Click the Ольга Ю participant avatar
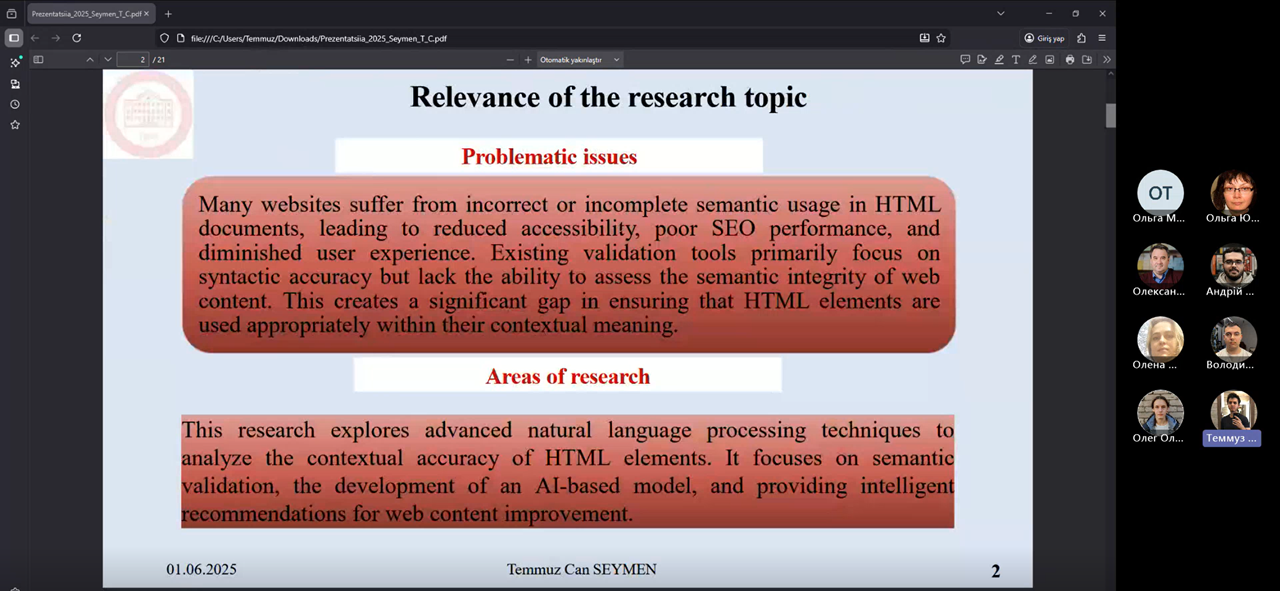Image resolution: width=1280 pixels, height=591 pixels. (x=1233, y=193)
